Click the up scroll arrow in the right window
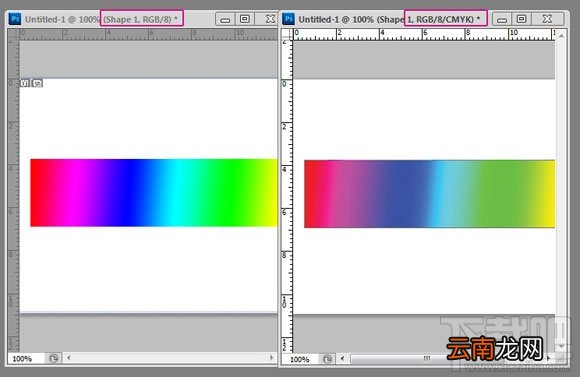This screenshot has height=377, width=580. [x=561, y=36]
